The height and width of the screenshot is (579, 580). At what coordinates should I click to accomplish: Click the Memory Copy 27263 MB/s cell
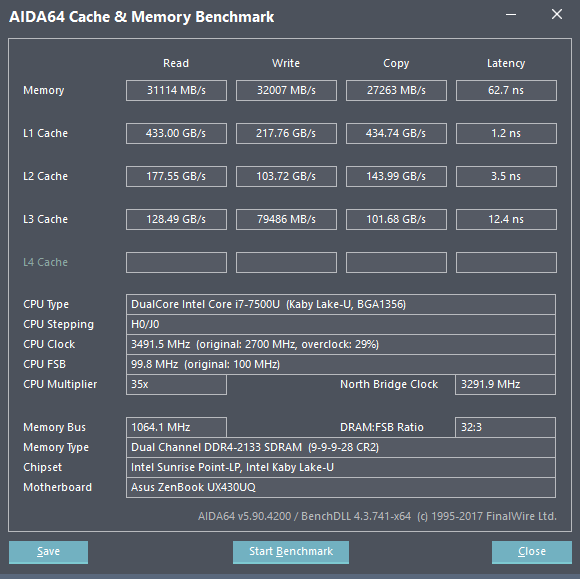(396, 90)
